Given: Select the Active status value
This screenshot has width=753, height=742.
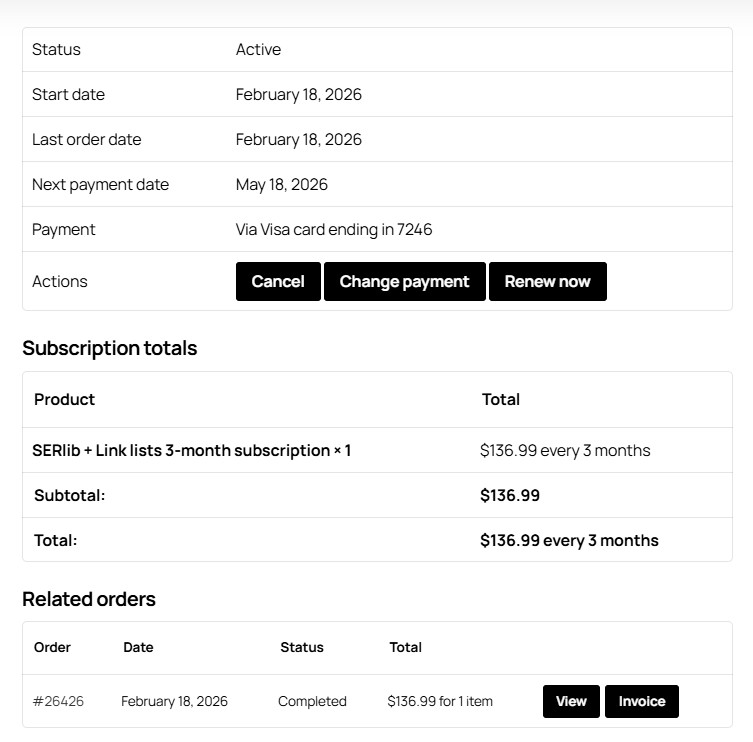Looking at the screenshot, I should (258, 49).
